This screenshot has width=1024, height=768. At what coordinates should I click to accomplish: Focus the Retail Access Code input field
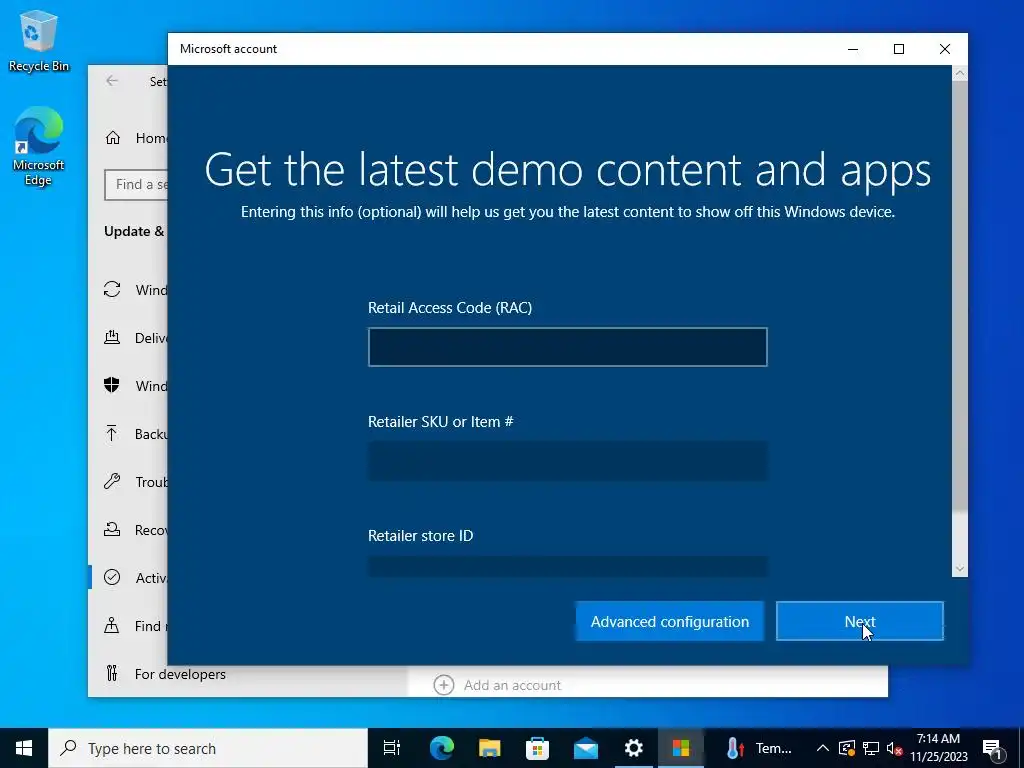click(x=568, y=347)
